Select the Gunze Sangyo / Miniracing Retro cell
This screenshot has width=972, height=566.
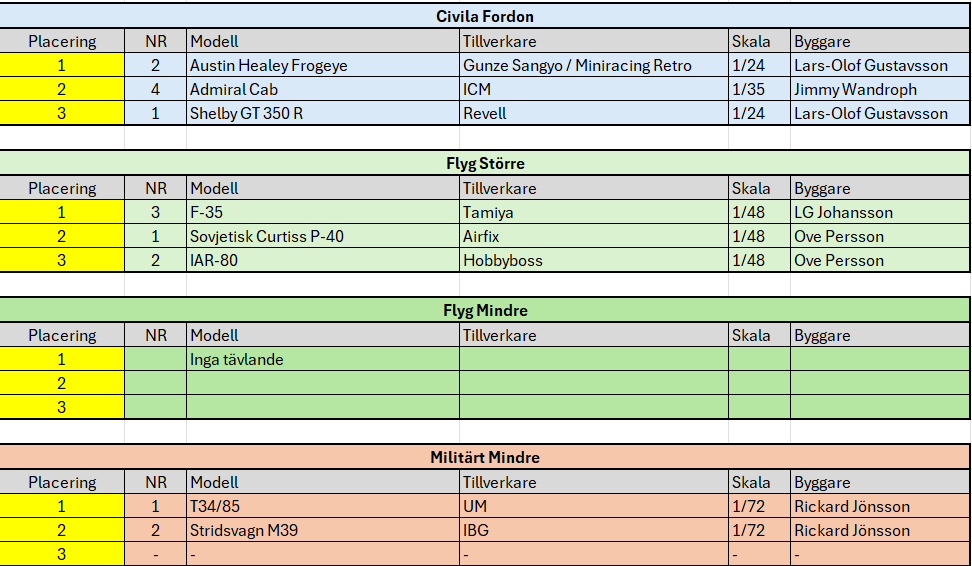[577, 65]
